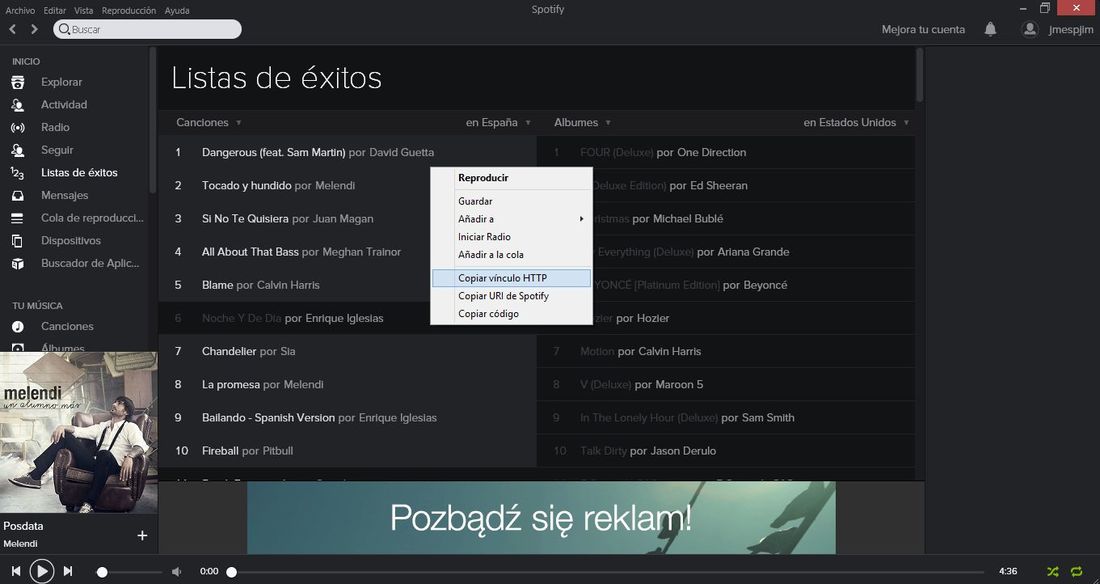Viewport: 1100px width, 584px height.
Task: Toggle repeat playback
Action: [1076, 571]
